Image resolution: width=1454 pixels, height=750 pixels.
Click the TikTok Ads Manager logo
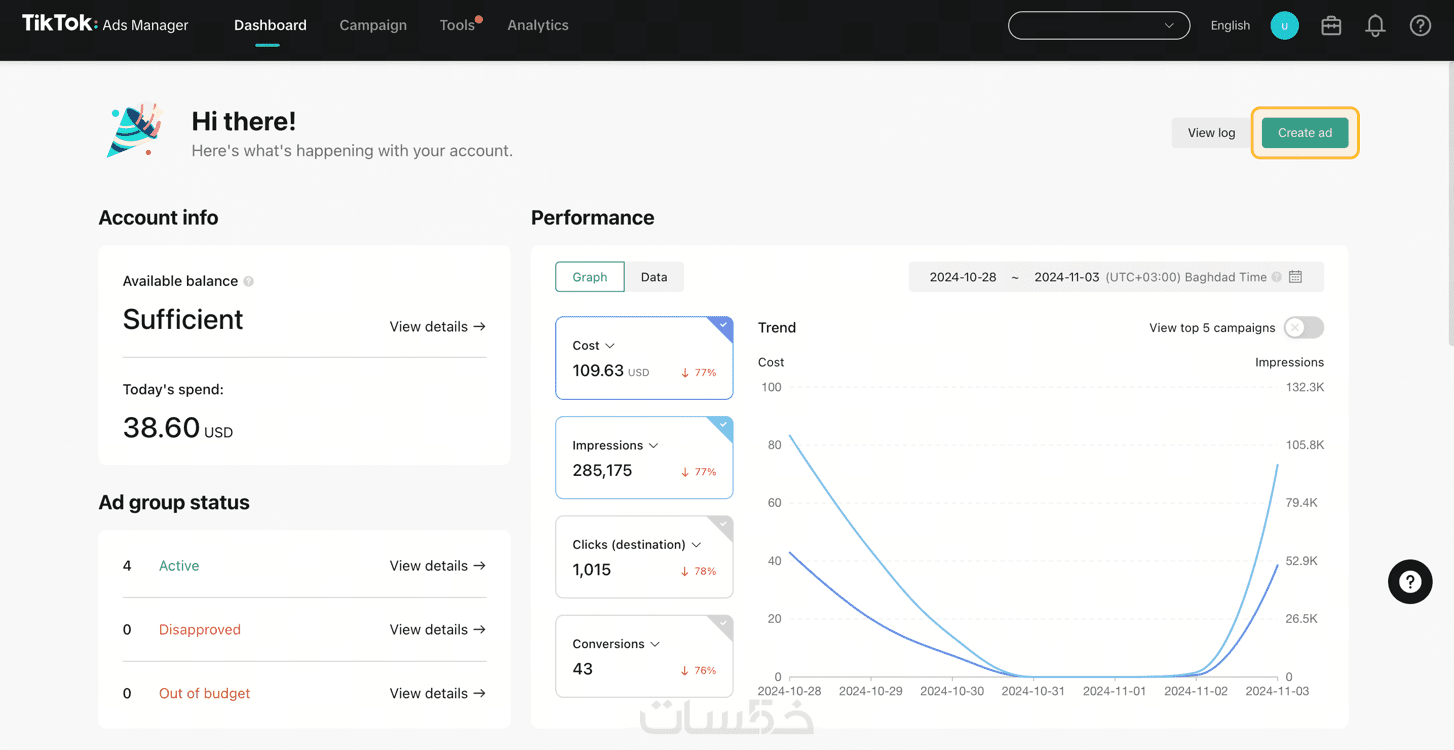[x=105, y=24]
